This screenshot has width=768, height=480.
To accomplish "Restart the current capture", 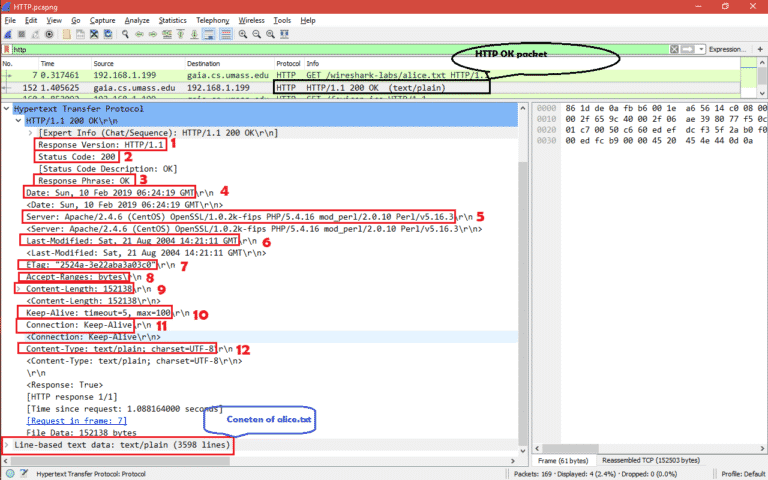I will [35, 34].
